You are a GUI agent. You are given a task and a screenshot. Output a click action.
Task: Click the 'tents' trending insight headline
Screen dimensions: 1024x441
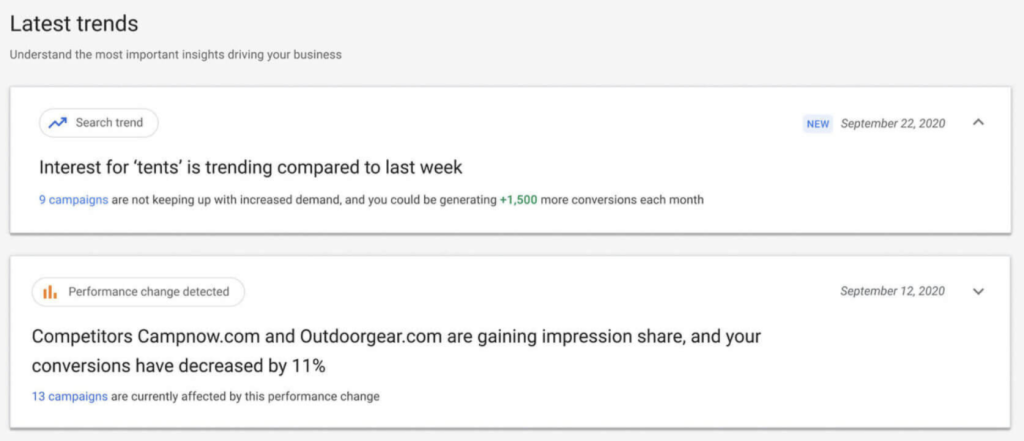(251, 167)
